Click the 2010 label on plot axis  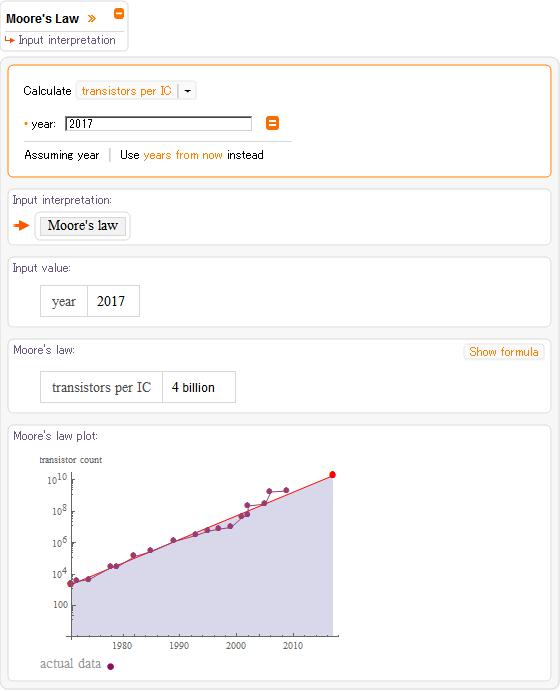[x=293, y=645]
